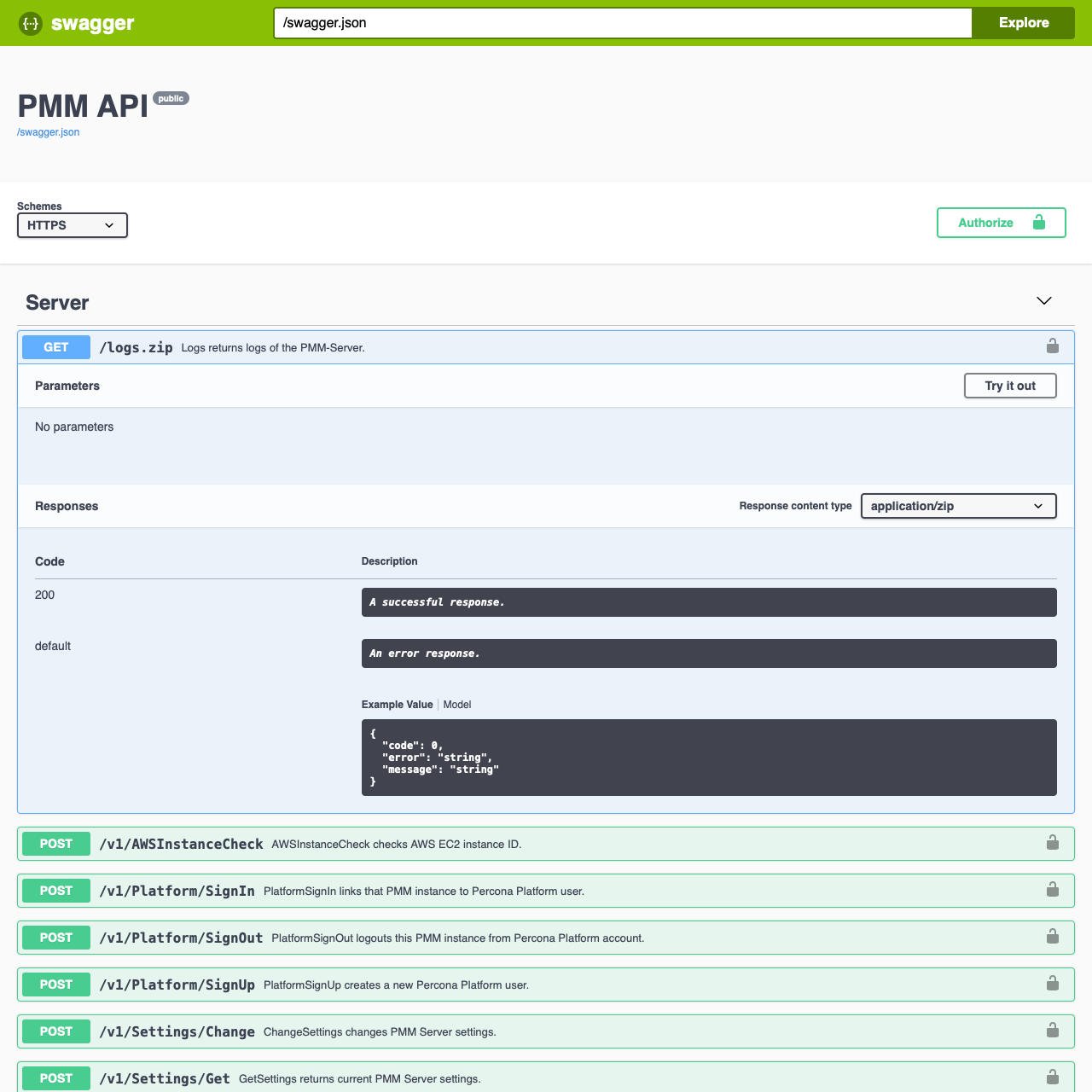Collapse the Server section chevron
This screenshot has width=1092, height=1092.
click(x=1043, y=301)
